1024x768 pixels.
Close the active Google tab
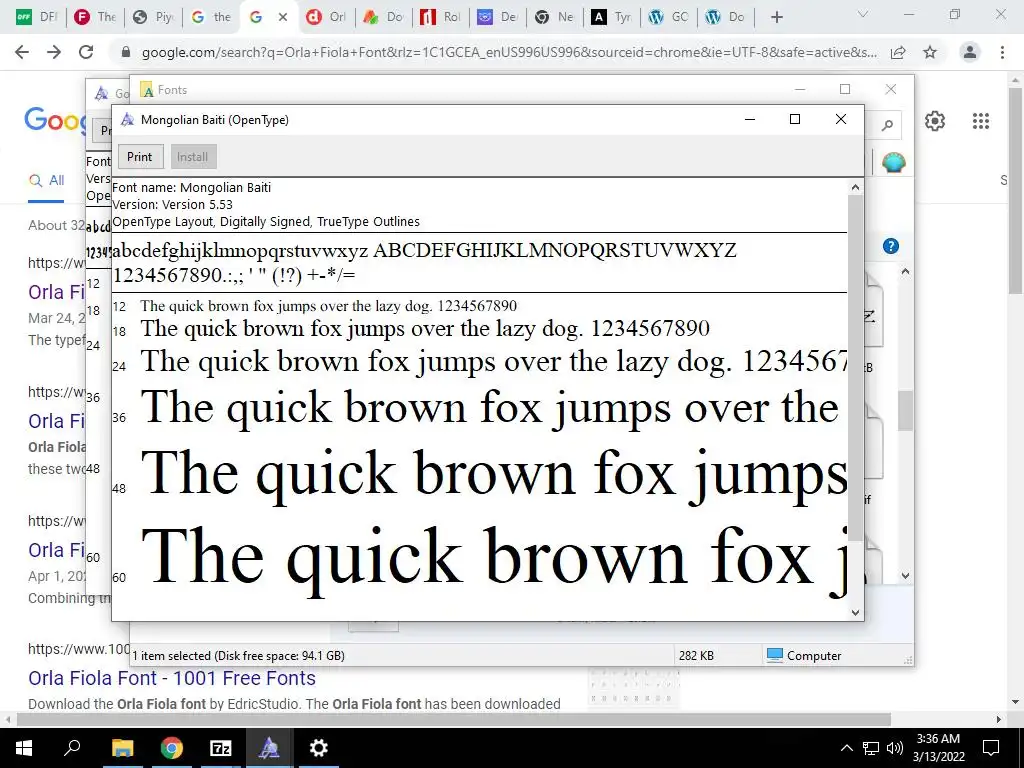tap(283, 18)
